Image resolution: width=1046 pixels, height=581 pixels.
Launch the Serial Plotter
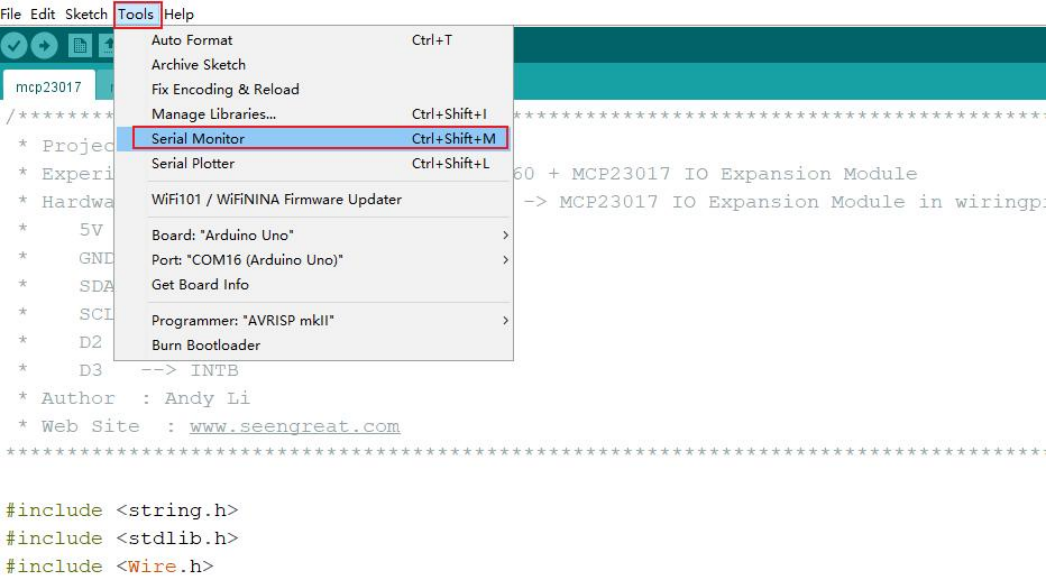[193, 163]
